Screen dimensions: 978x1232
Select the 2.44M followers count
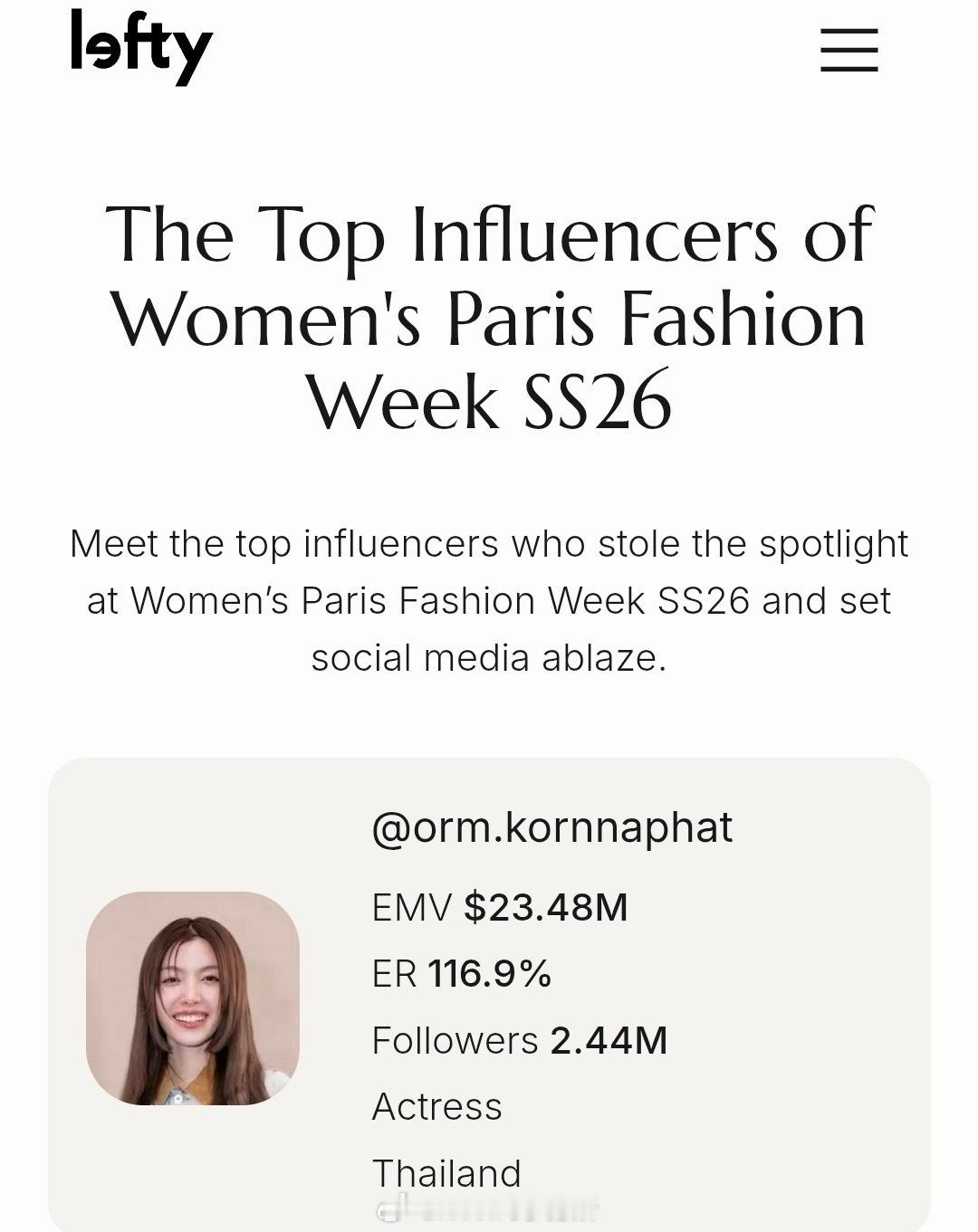[x=609, y=1041]
